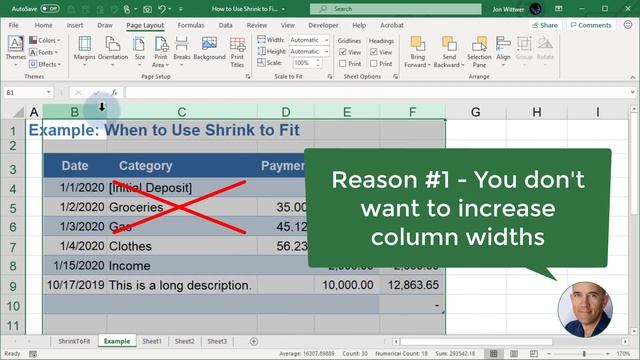Open page Orientation options
This screenshot has height=360, width=640.
pos(113,51)
